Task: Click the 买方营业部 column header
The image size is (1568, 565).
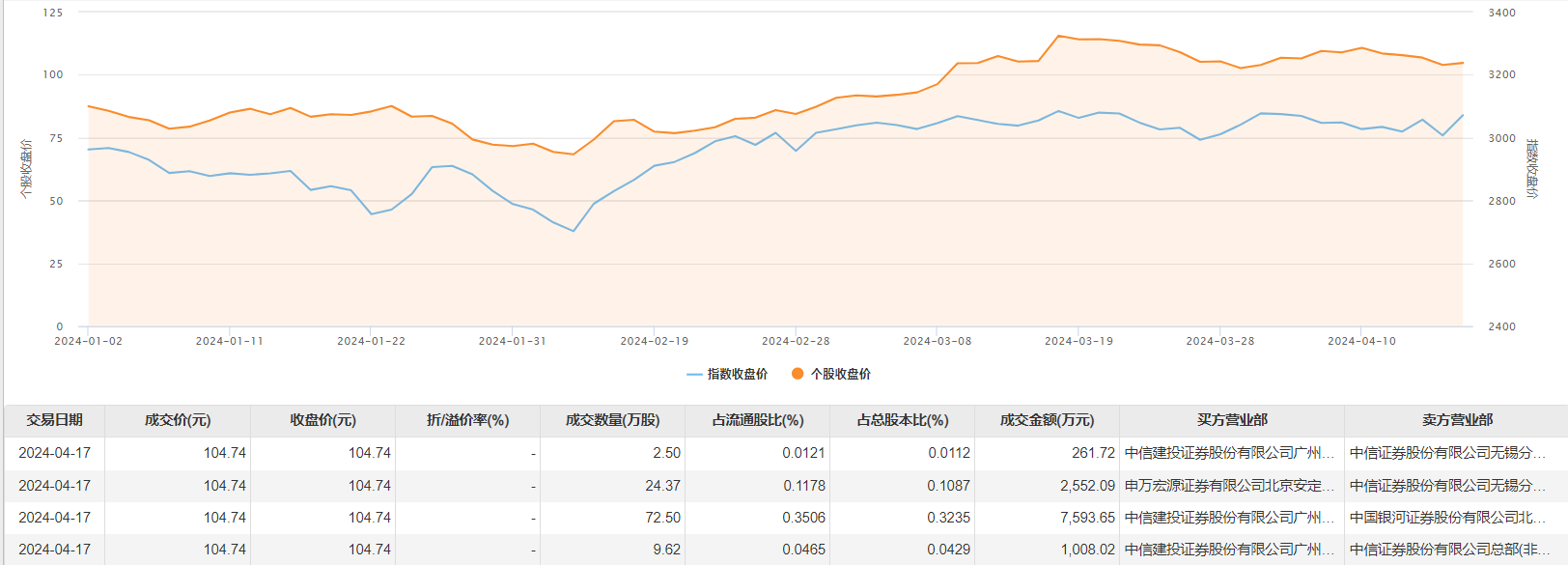Action: click(x=1231, y=420)
